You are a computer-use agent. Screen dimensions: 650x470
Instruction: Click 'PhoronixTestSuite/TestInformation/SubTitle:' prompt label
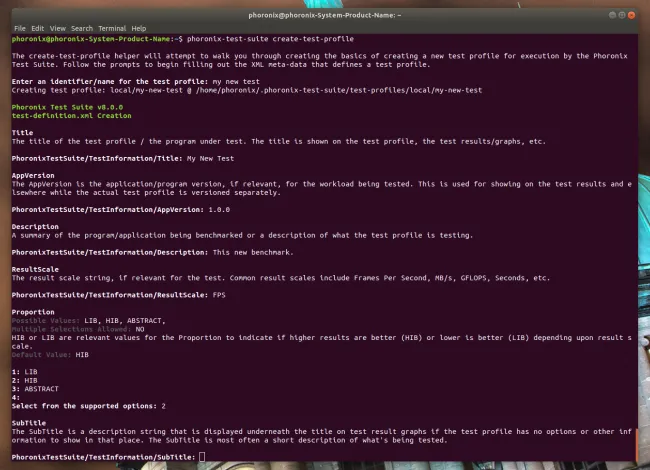[x=103, y=457]
